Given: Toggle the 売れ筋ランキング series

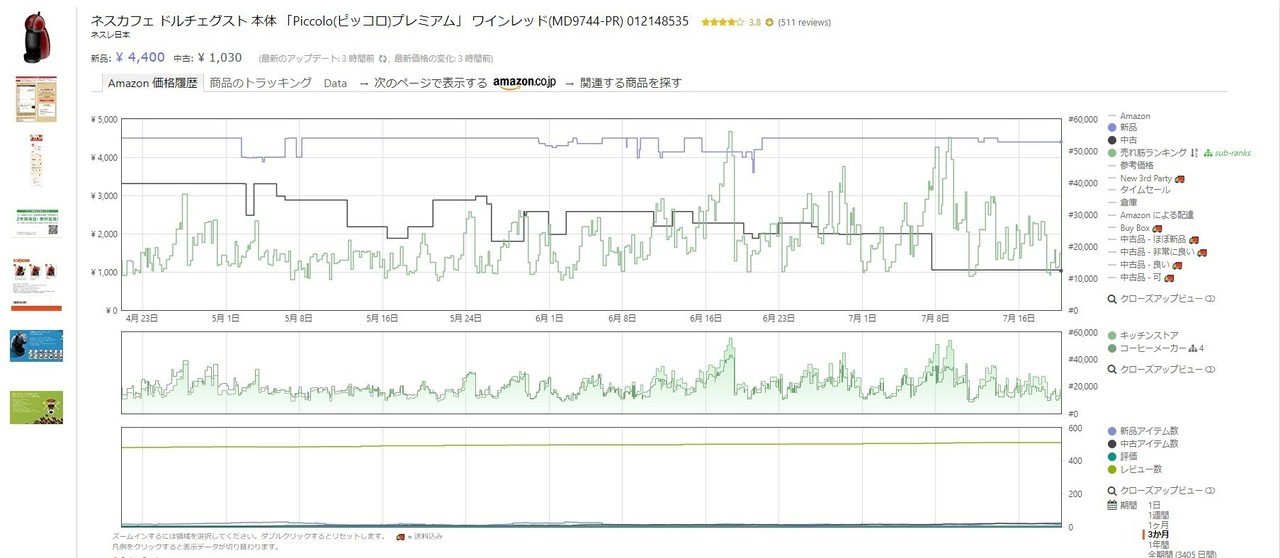Looking at the screenshot, I should click(x=1153, y=152).
